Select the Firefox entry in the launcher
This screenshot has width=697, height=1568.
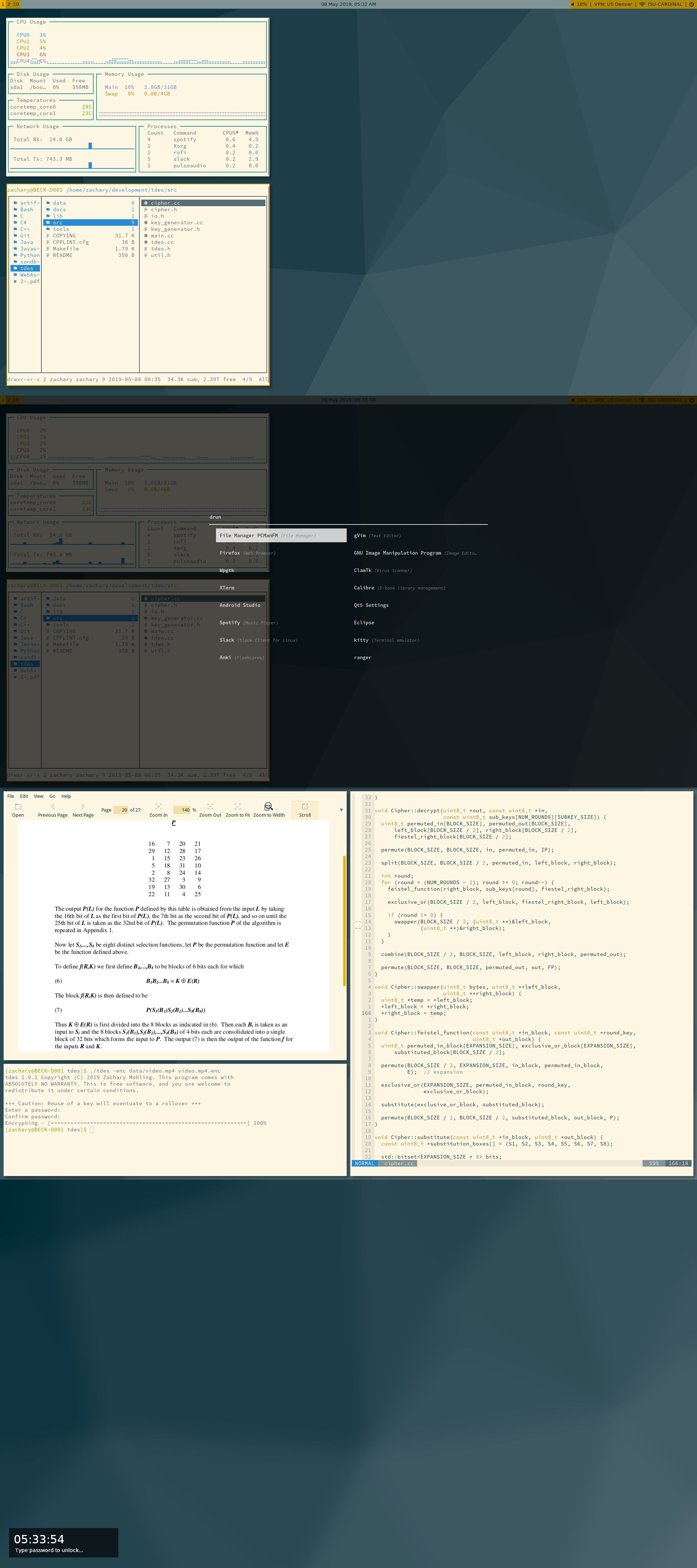pyautogui.click(x=230, y=553)
